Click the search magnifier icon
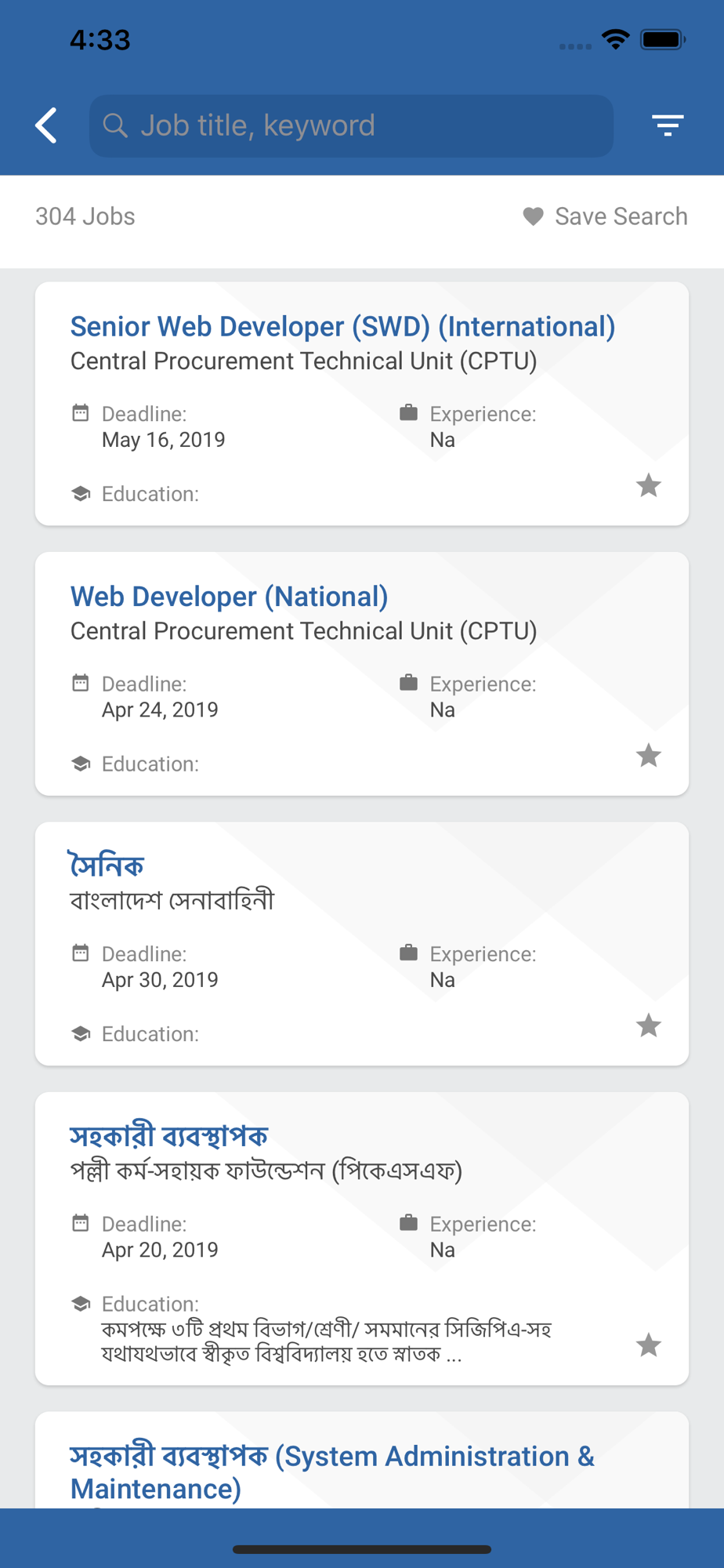 pos(115,125)
